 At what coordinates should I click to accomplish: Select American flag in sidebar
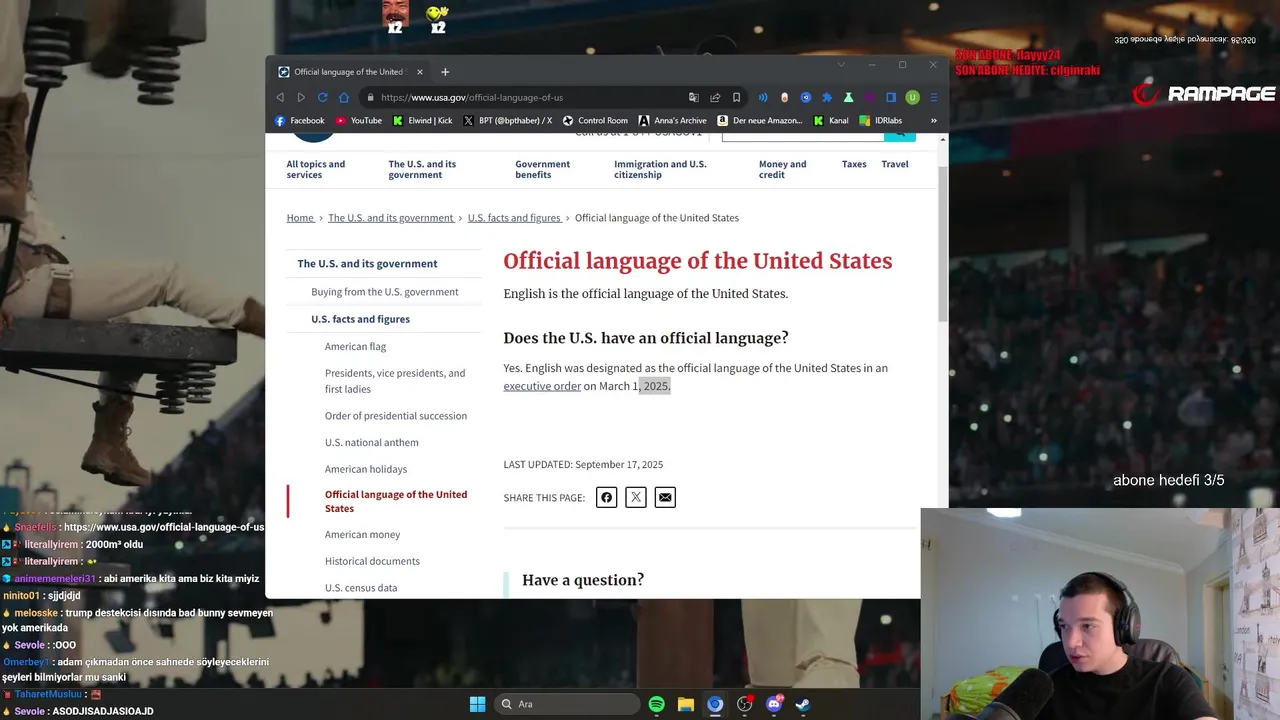pos(355,346)
